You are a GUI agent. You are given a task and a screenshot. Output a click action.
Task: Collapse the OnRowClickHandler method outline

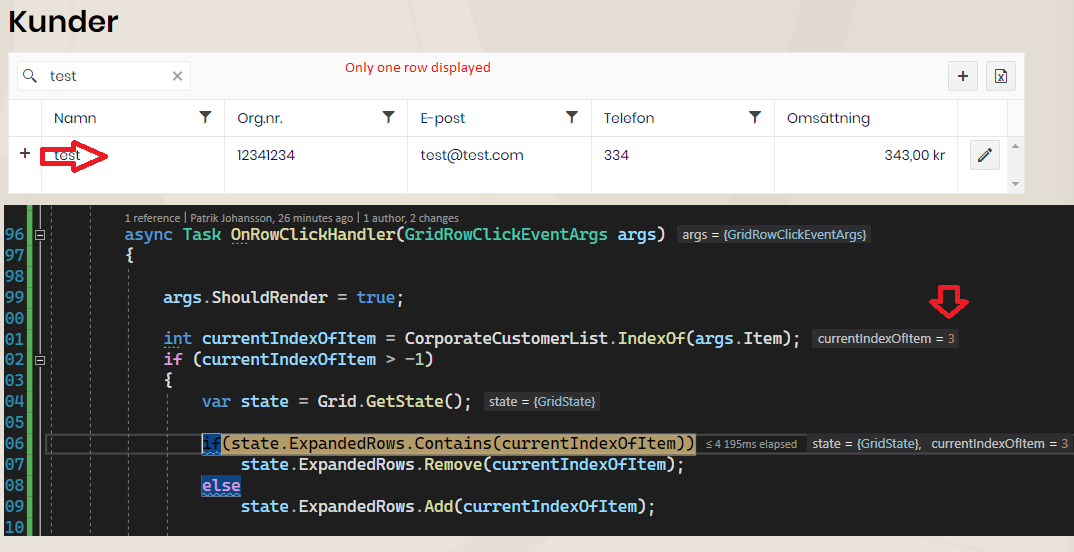pyautogui.click(x=40, y=235)
